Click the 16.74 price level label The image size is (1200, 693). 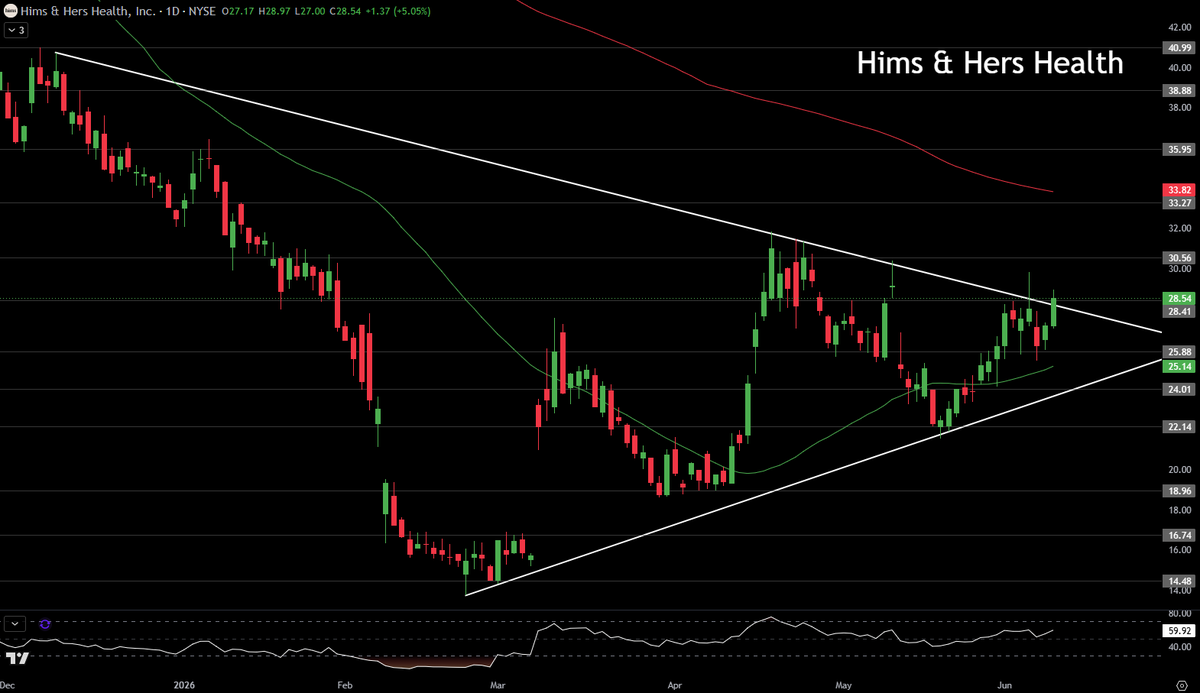1178,535
